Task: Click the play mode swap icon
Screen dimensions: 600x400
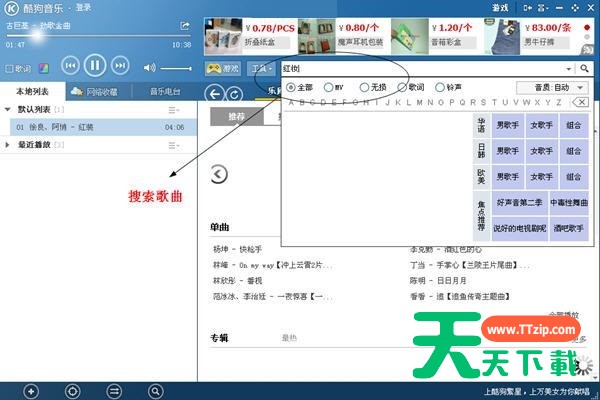Action: point(114,392)
